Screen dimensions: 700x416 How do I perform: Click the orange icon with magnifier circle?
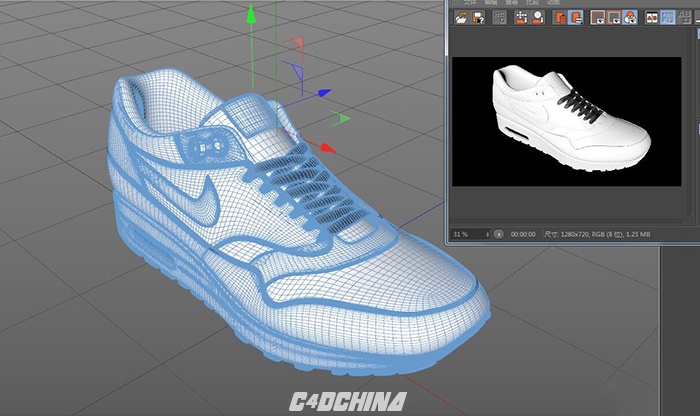coord(538,17)
